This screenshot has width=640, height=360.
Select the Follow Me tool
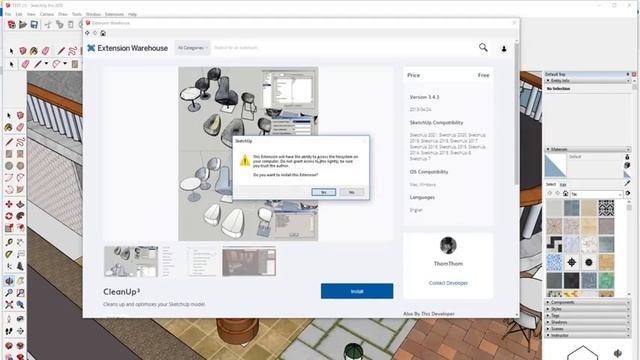pos(20,216)
